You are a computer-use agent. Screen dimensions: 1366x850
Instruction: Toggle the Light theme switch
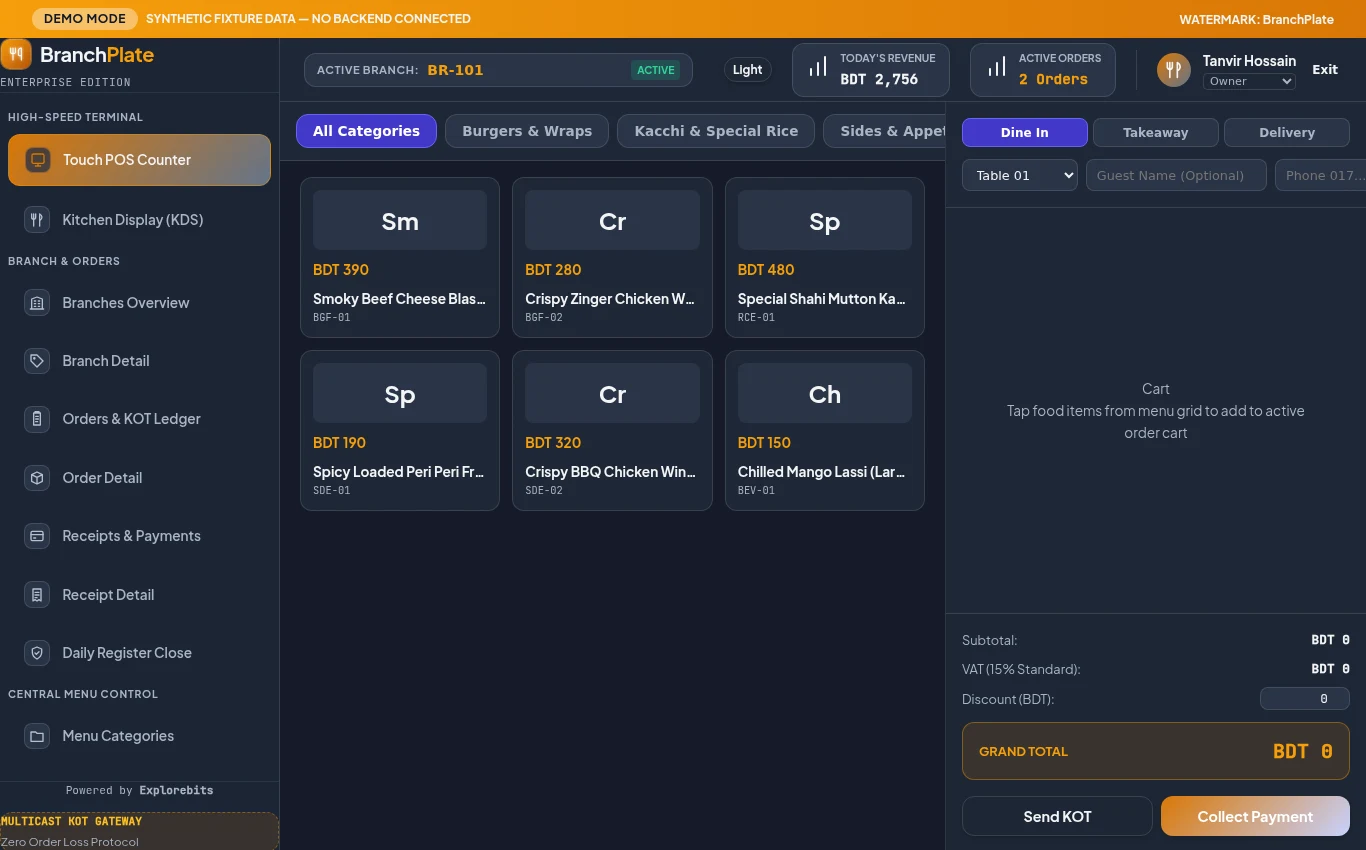(747, 70)
